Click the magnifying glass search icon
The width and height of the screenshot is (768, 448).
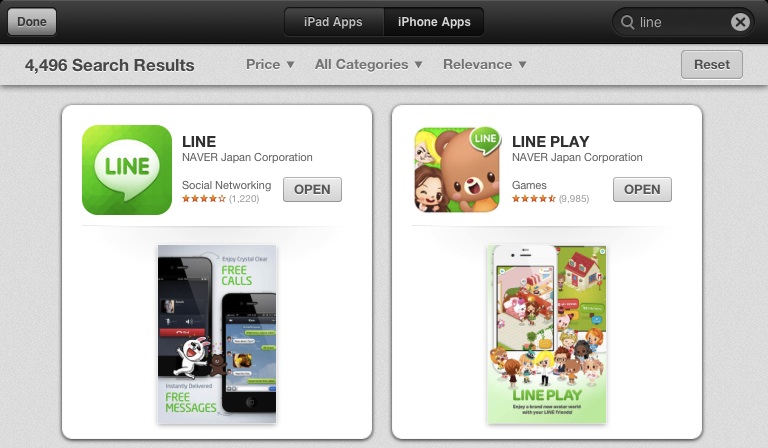(x=627, y=22)
